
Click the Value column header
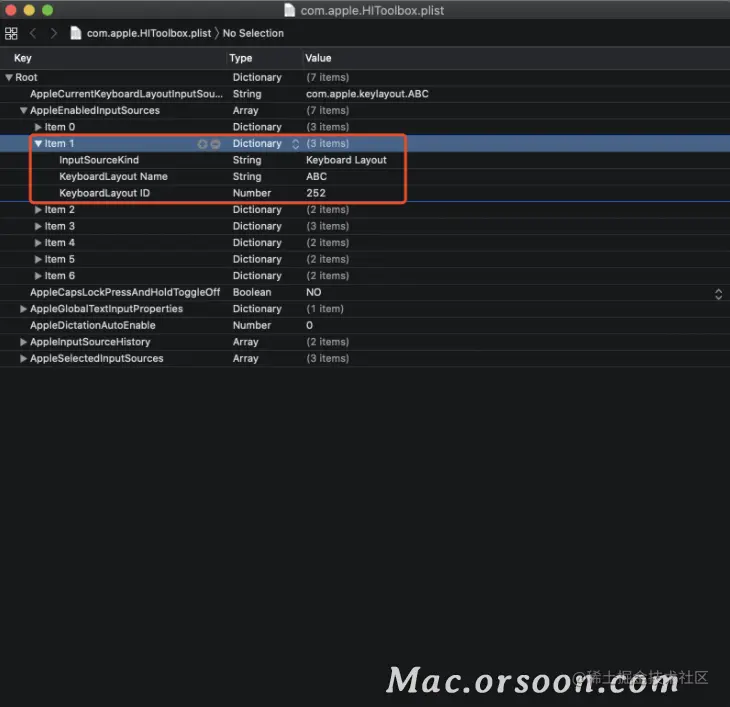tap(318, 58)
